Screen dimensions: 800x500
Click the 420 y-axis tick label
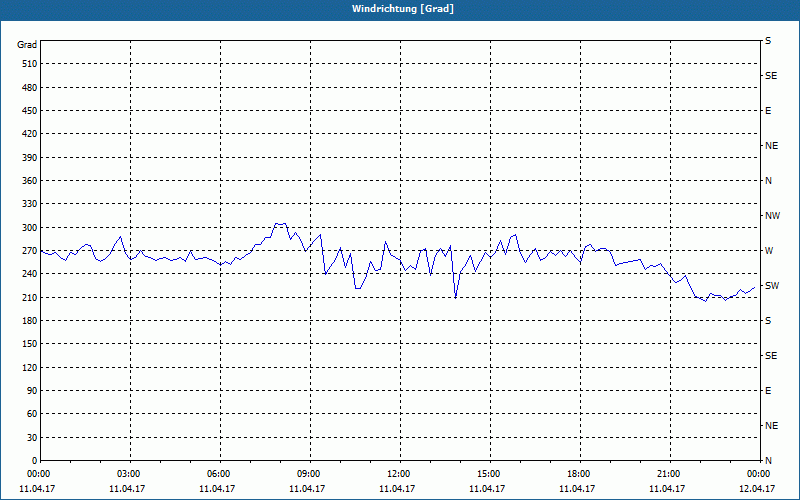click(x=30, y=134)
